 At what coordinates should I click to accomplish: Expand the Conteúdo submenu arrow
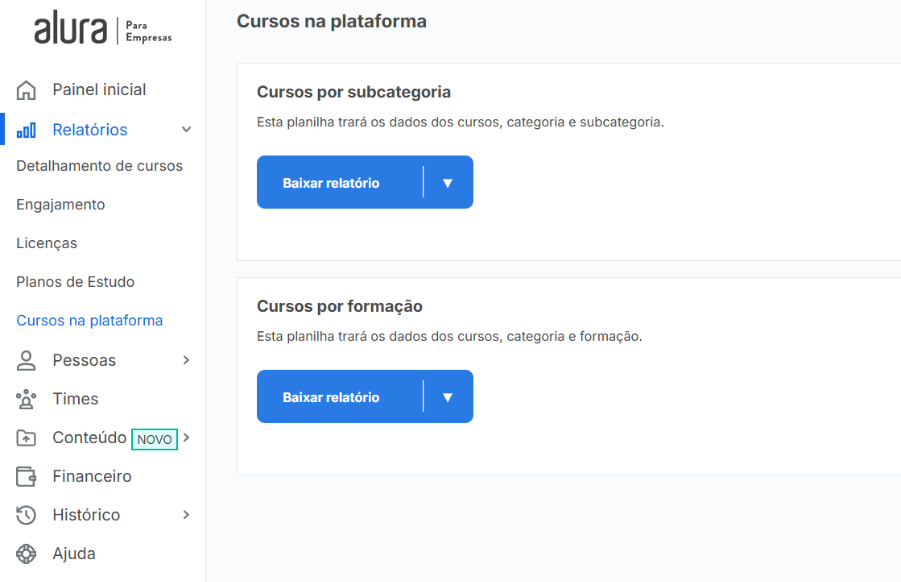click(x=186, y=437)
